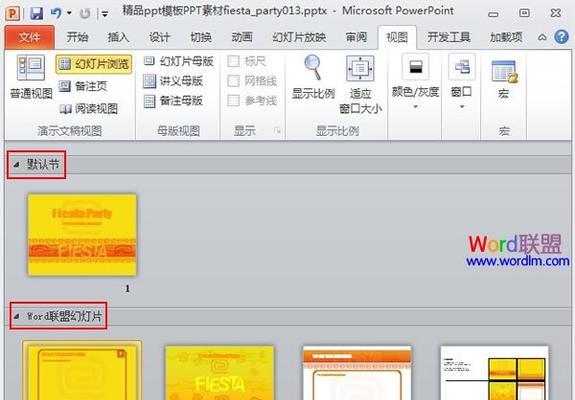
Task: Open Notes Page view (备注页)
Action: pyautogui.click(x=83, y=86)
